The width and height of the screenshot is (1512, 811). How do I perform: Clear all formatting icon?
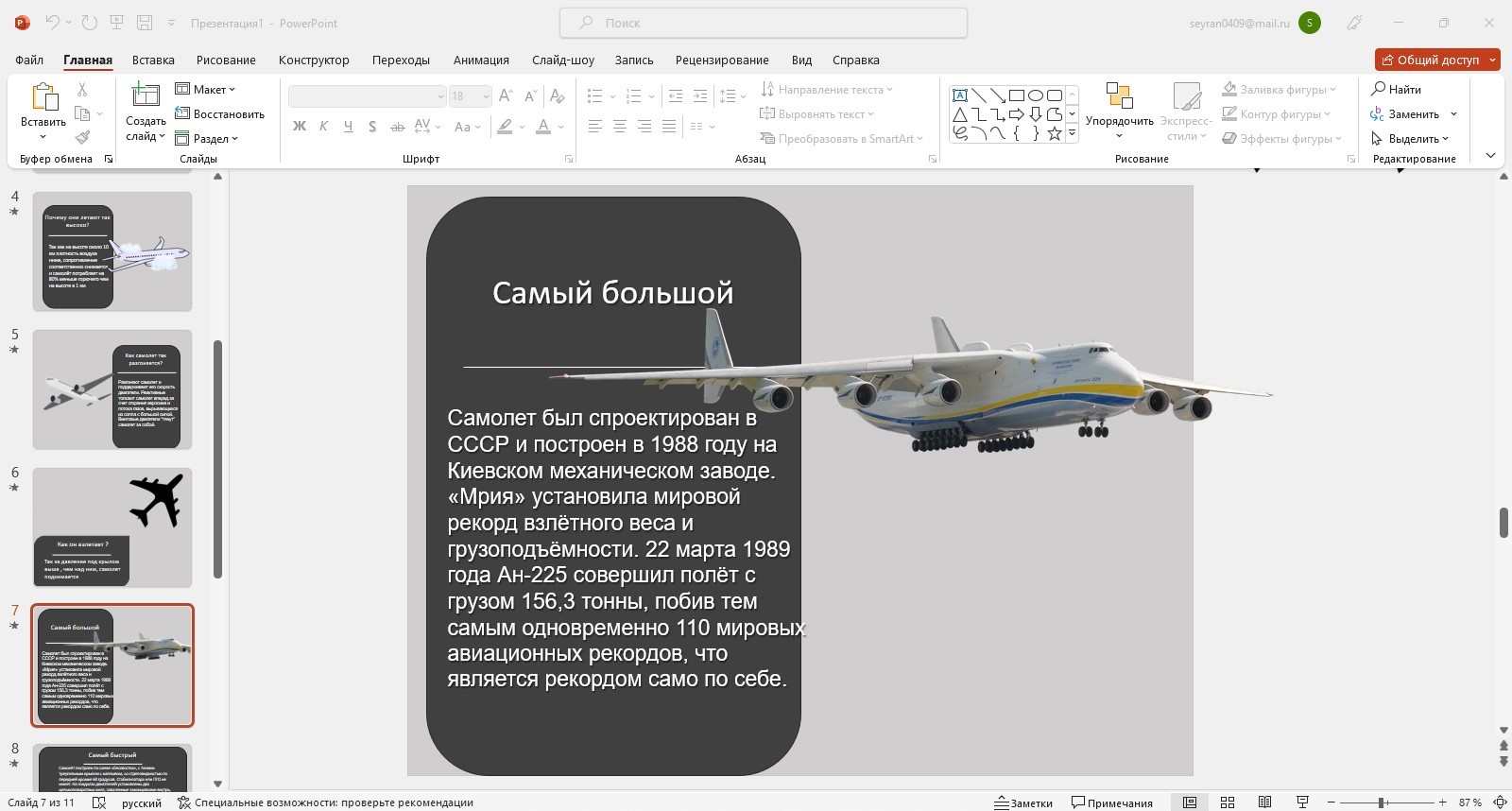click(558, 96)
